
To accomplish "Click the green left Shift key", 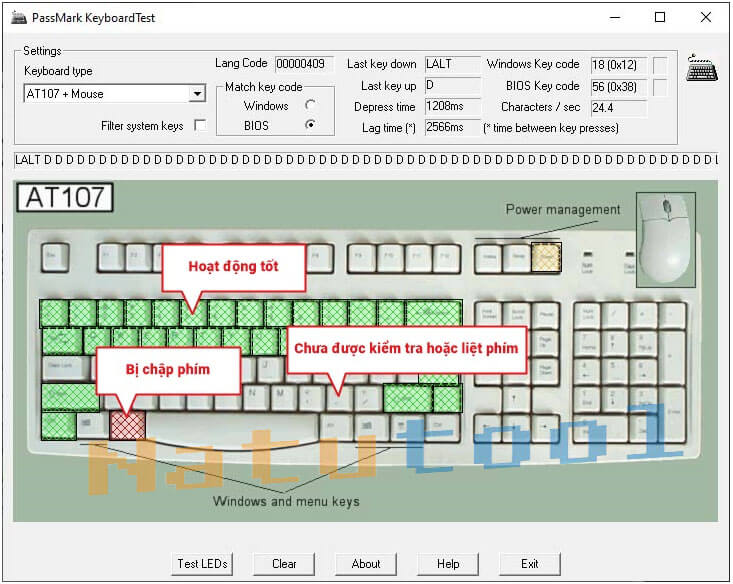I will pos(70,397).
